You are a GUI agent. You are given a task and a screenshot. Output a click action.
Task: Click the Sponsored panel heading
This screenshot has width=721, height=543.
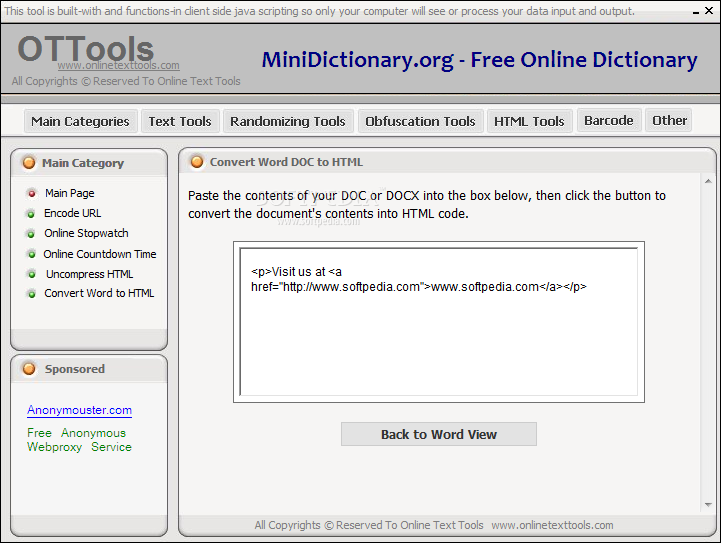pos(74,369)
